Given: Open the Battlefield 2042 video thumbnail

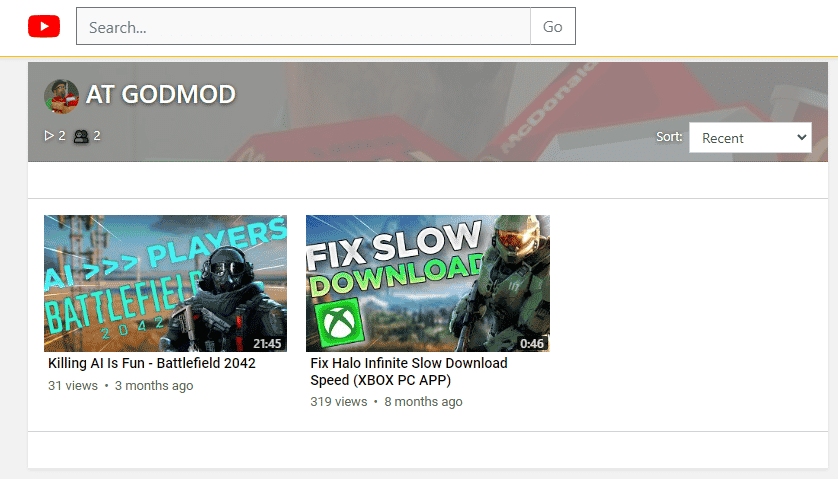Looking at the screenshot, I should 165,283.
